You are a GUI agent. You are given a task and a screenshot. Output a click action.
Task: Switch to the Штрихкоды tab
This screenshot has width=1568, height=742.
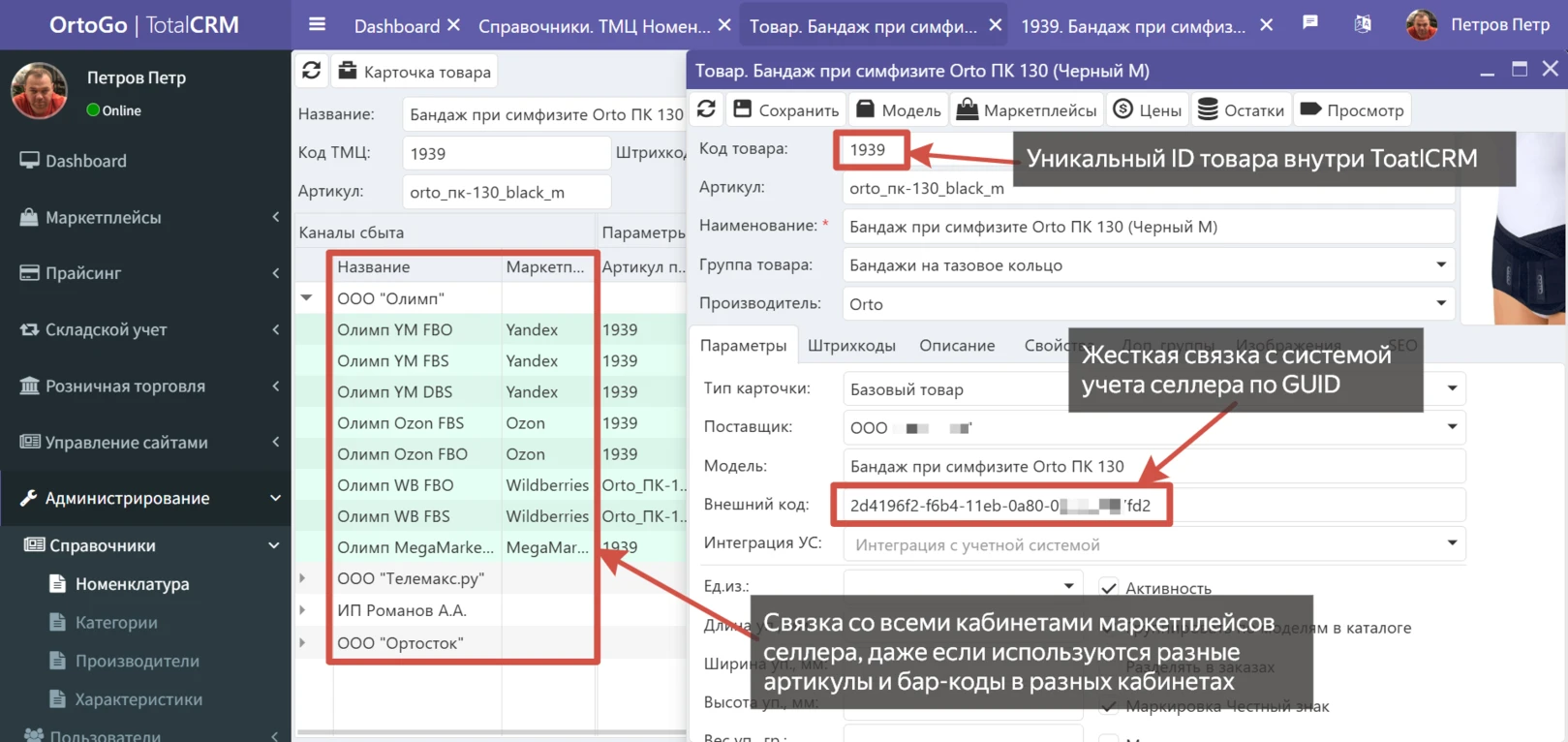pos(851,346)
